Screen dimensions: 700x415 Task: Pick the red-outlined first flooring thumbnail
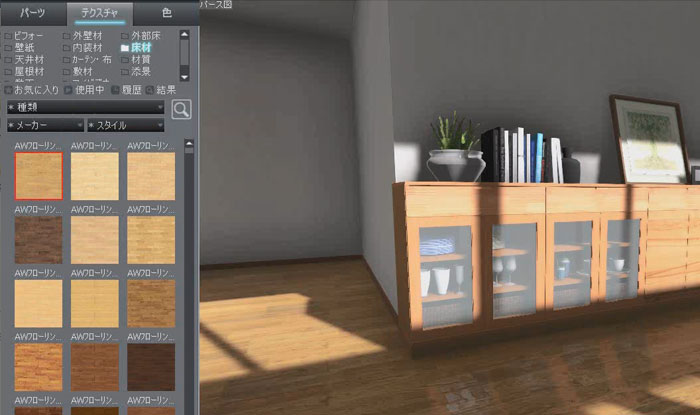39,174
